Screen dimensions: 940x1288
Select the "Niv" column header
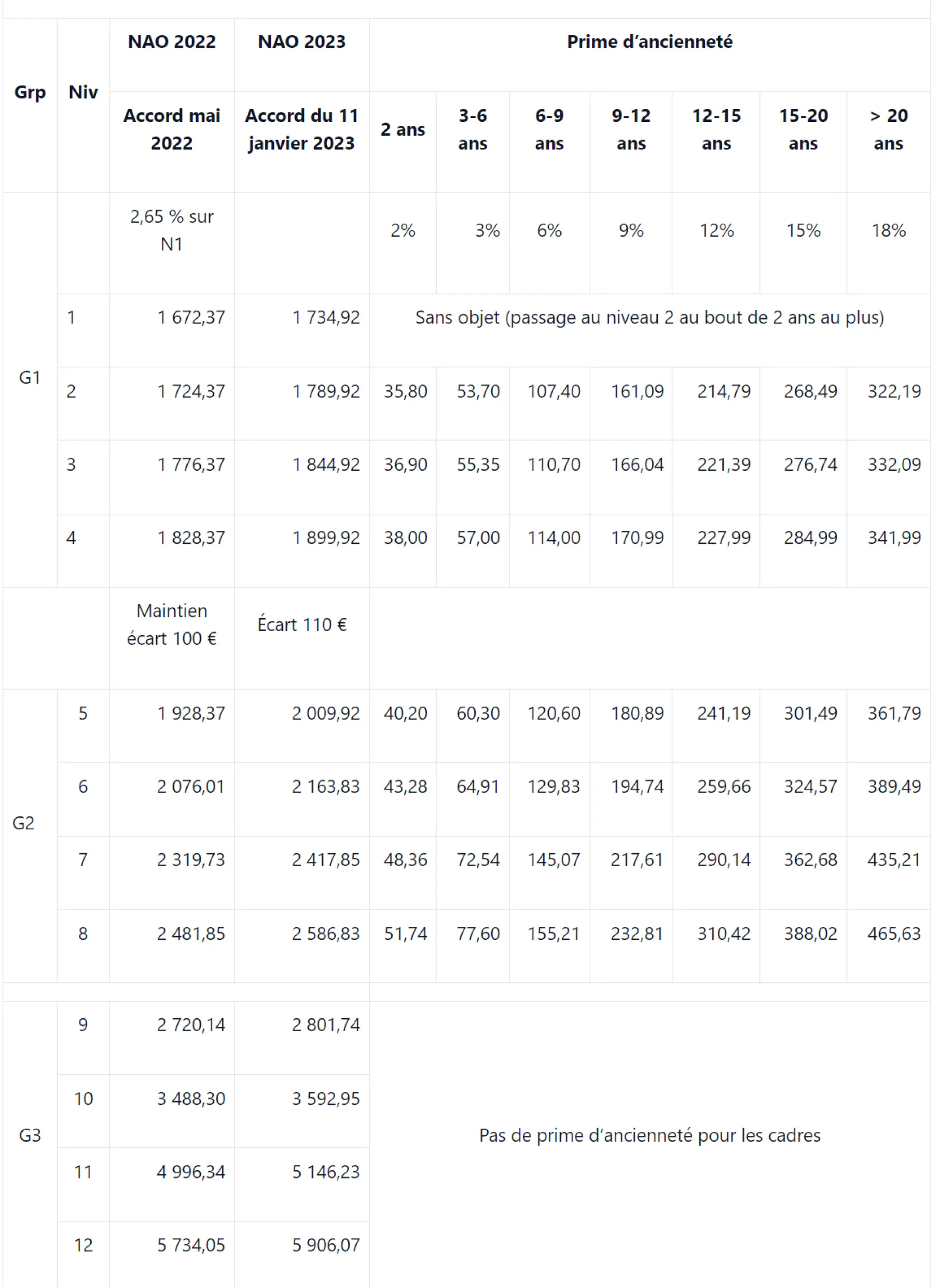coord(83,92)
